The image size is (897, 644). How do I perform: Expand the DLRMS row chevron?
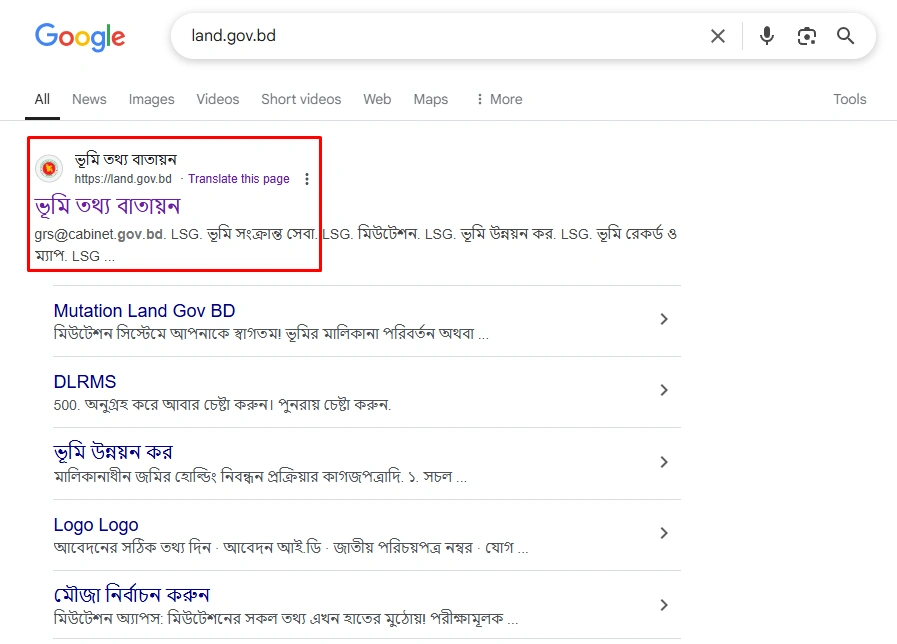[x=664, y=390]
